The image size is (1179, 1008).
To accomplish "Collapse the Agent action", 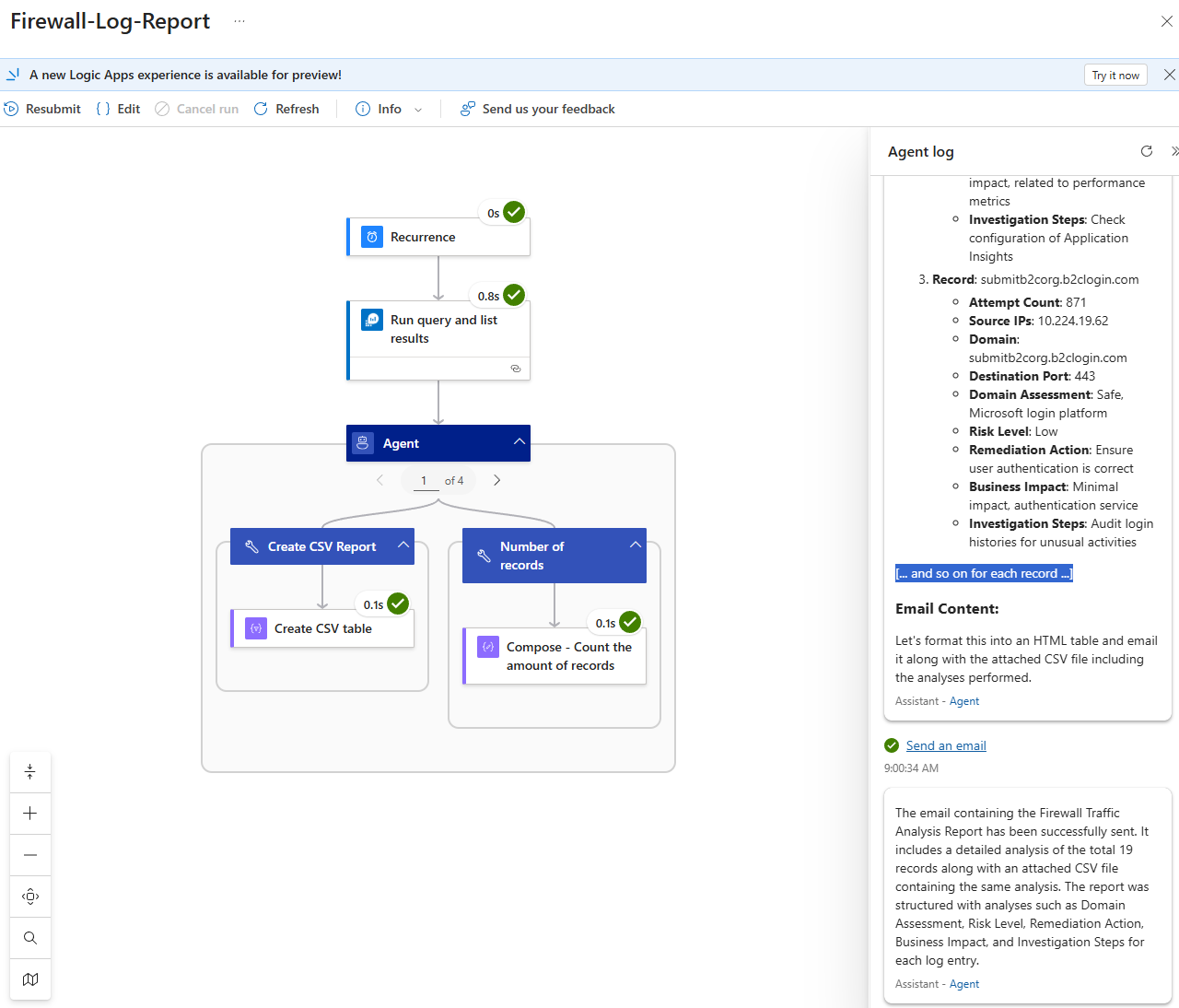I will [519, 442].
